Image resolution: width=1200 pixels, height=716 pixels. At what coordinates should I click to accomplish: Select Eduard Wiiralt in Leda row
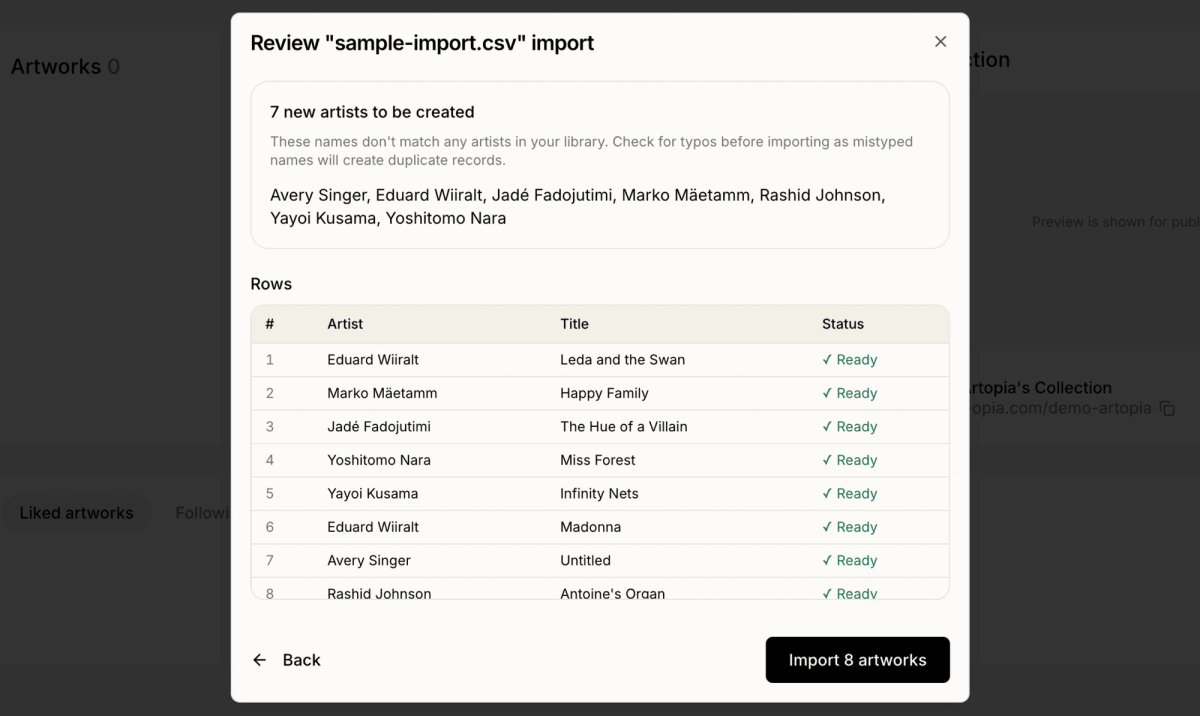(x=373, y=360)
